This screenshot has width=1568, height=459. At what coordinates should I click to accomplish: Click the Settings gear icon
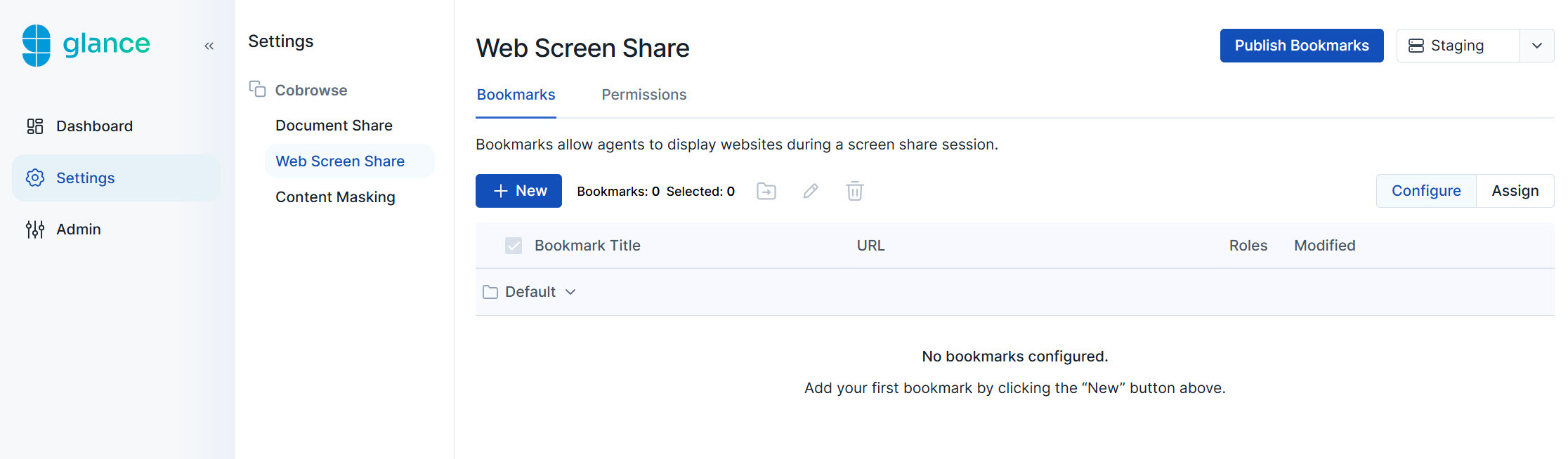[35, 178]
